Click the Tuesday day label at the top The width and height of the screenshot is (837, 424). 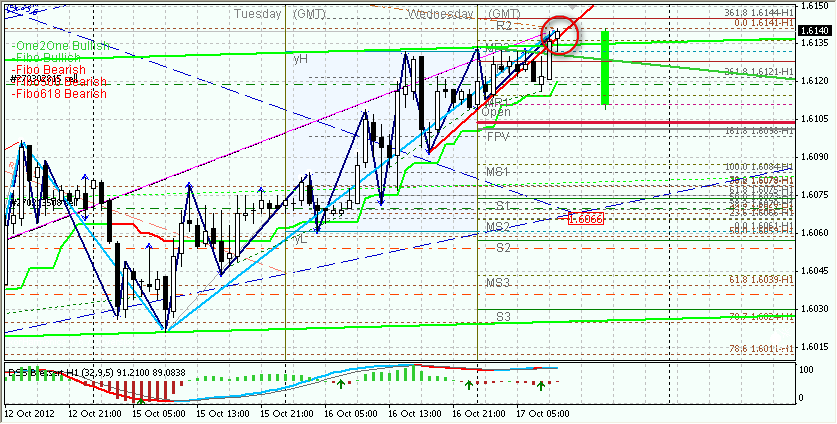[258, 15]
